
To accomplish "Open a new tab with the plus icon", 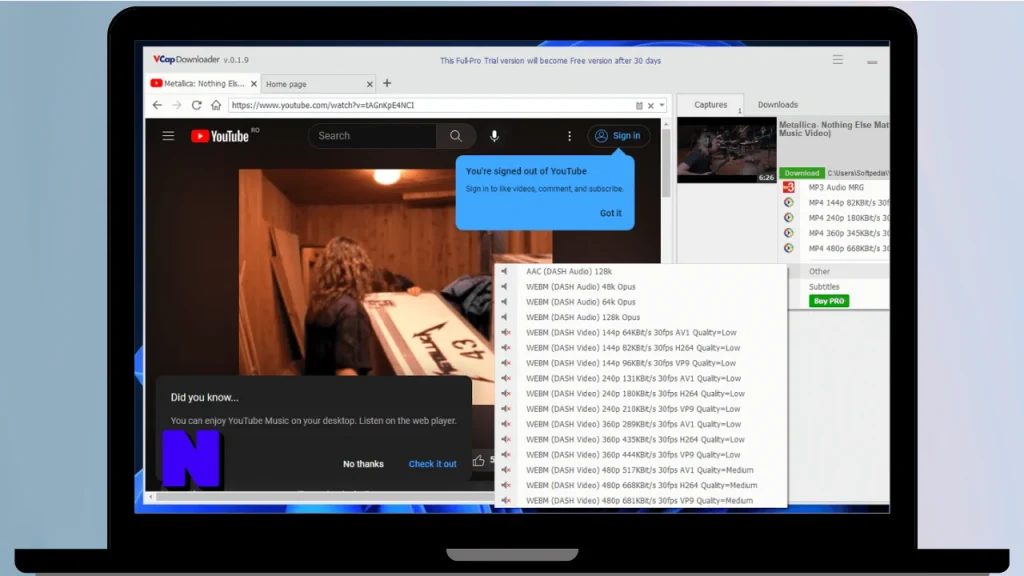I will pos(387,83).
